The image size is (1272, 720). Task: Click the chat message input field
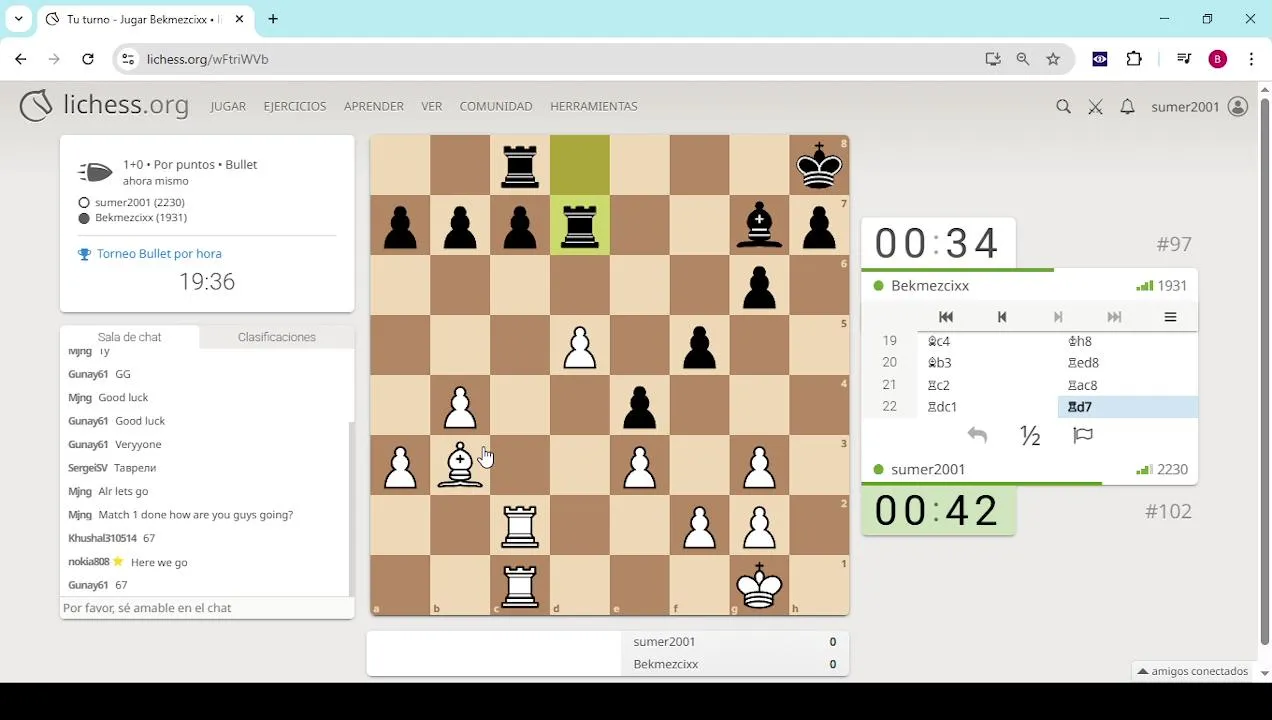tap(207, 608)
